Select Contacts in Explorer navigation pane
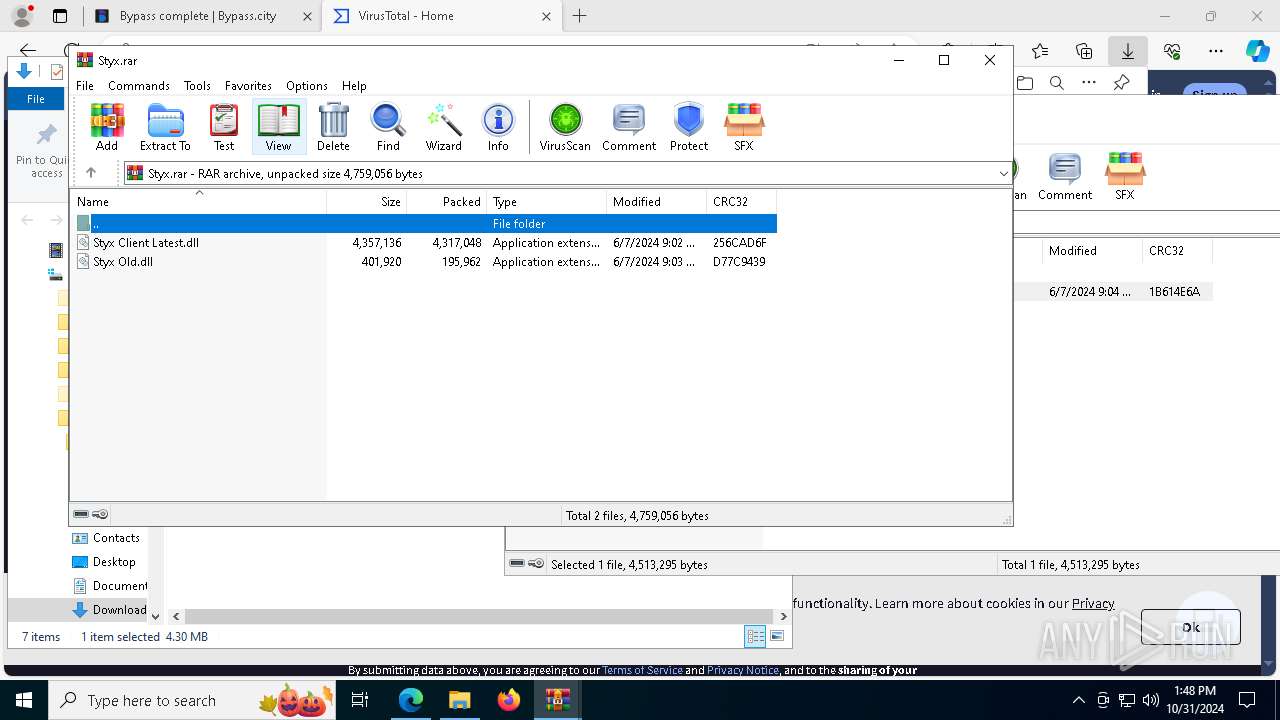Screen dimensions: 1280x720 [106, 538]
